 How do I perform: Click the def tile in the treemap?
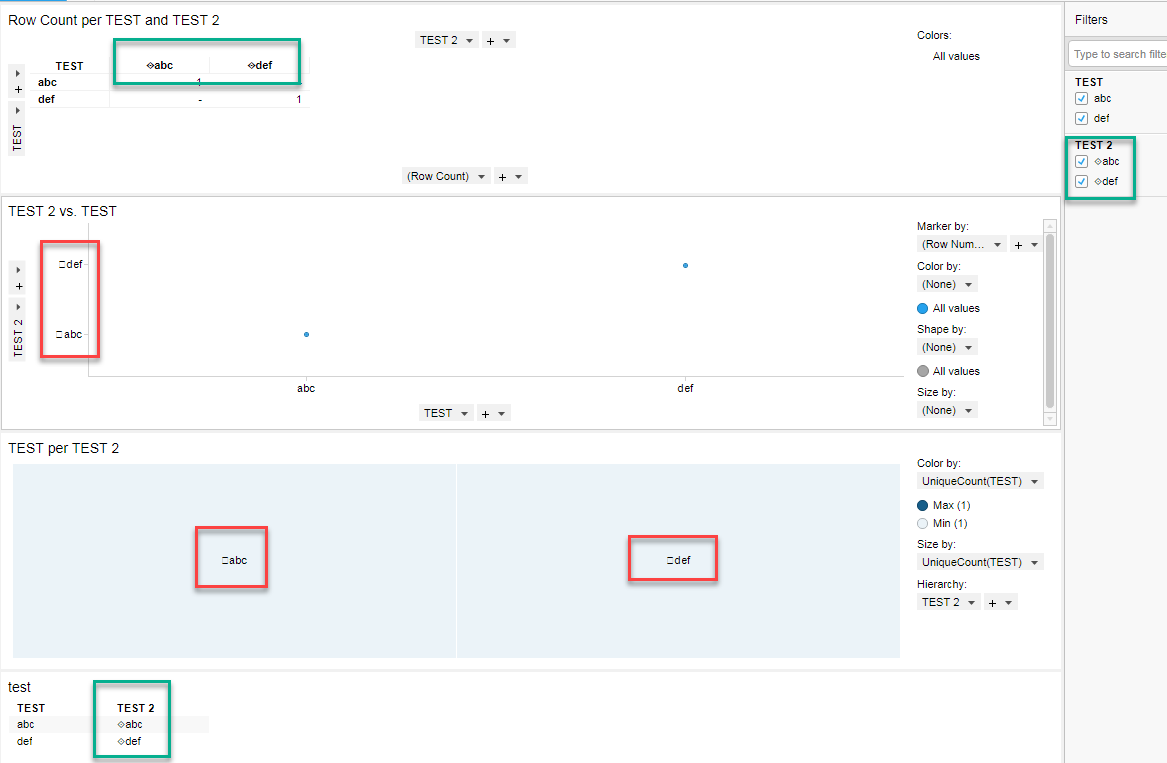tap(678, 561)
